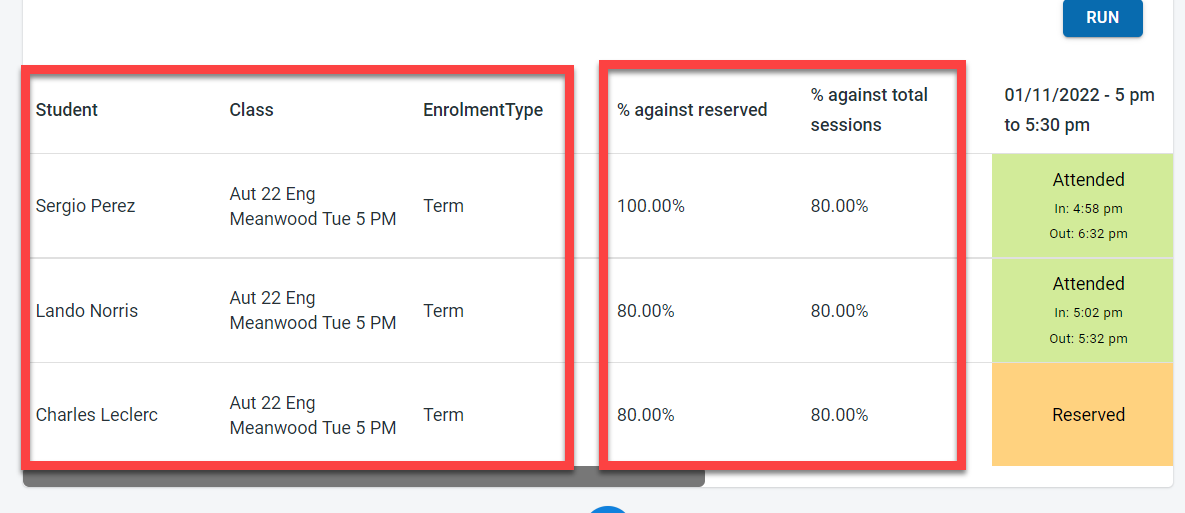Image resolution: width=1185 pixels, height=513 pixels.
Task: Click the 01/11/2022 5 pm session header
Action: tap(1079, 110)
